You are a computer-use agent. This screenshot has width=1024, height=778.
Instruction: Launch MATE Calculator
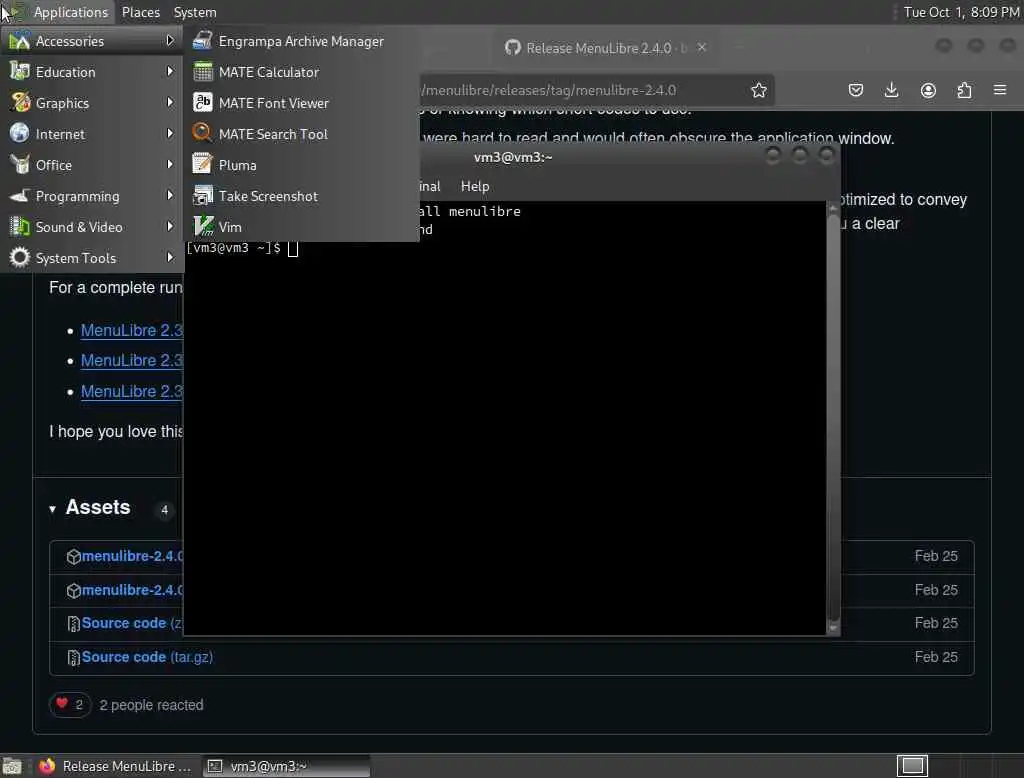tap(301, 72)
